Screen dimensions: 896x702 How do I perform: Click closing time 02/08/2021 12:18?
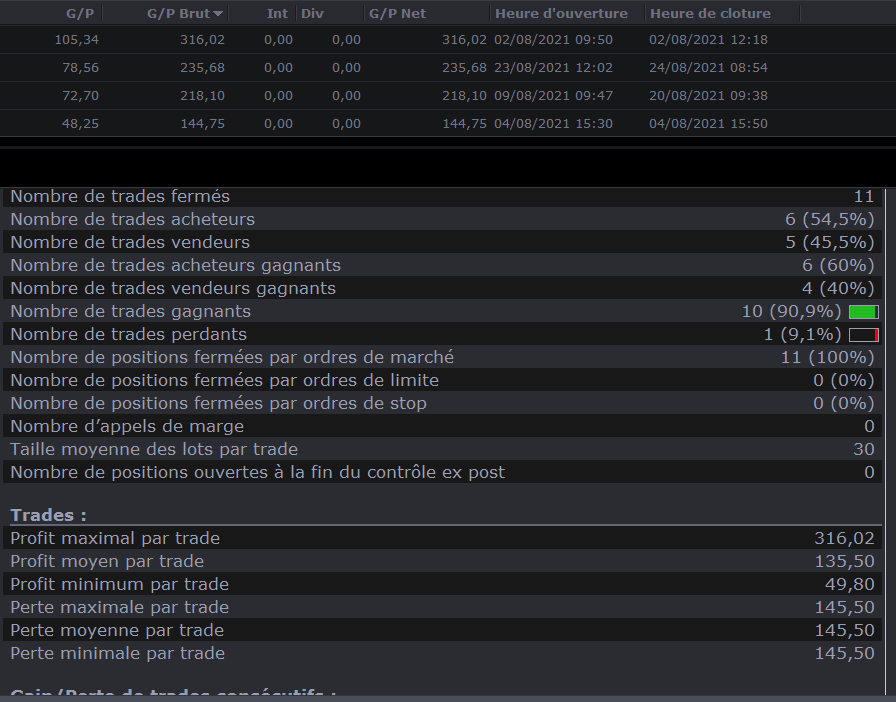click(708, 39)
